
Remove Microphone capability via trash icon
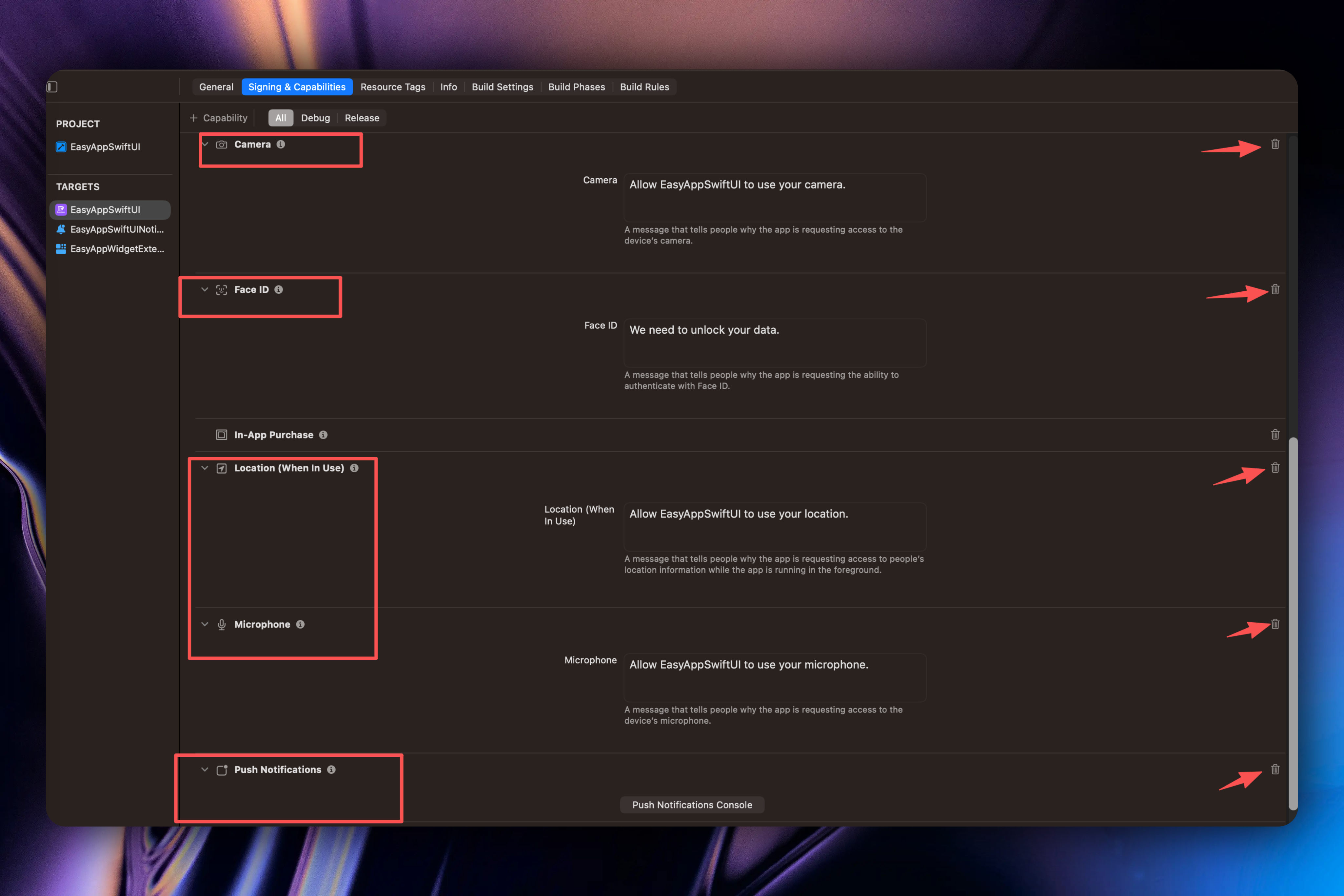coord(1275,624)
